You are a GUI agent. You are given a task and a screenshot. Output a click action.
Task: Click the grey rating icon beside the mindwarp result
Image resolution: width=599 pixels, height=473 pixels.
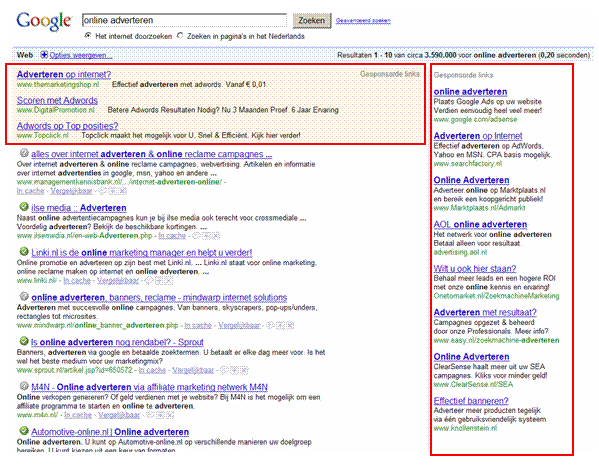point(24,296)
